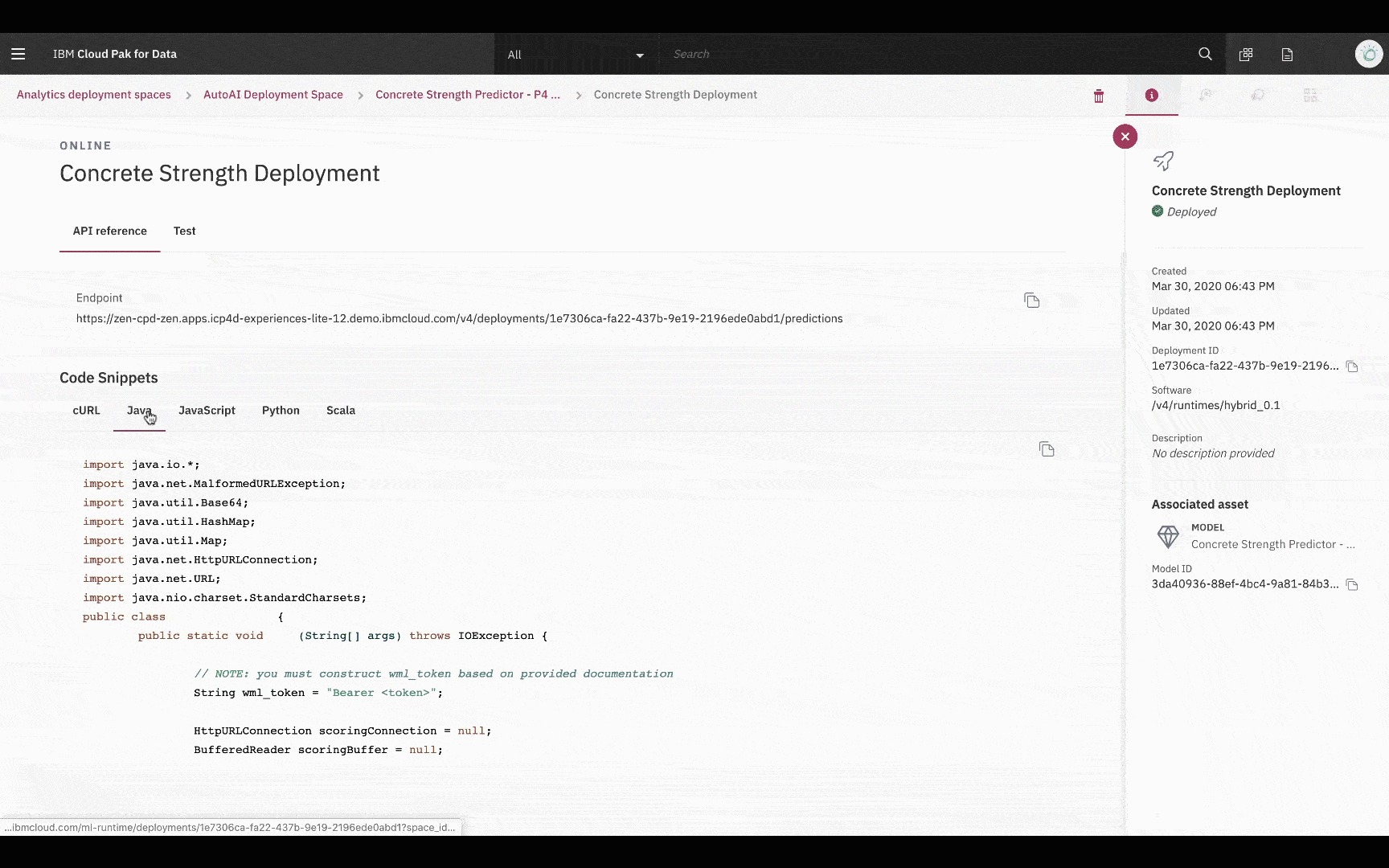The width and height of the screenshot is (1389, 868).
Task: Click the Software value /v4/runtimes/hybrid_0.1
Action: click(1216, 405)
